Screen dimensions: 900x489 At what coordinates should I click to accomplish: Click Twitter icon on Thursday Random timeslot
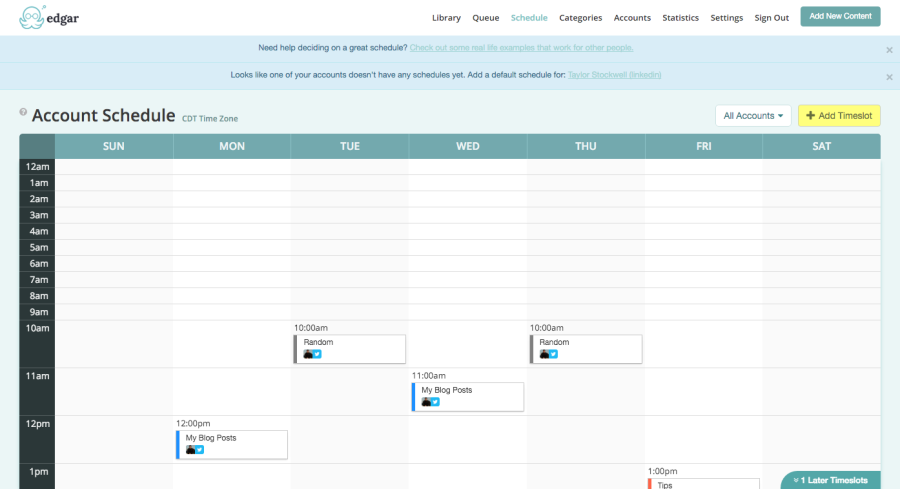point(553,354)
